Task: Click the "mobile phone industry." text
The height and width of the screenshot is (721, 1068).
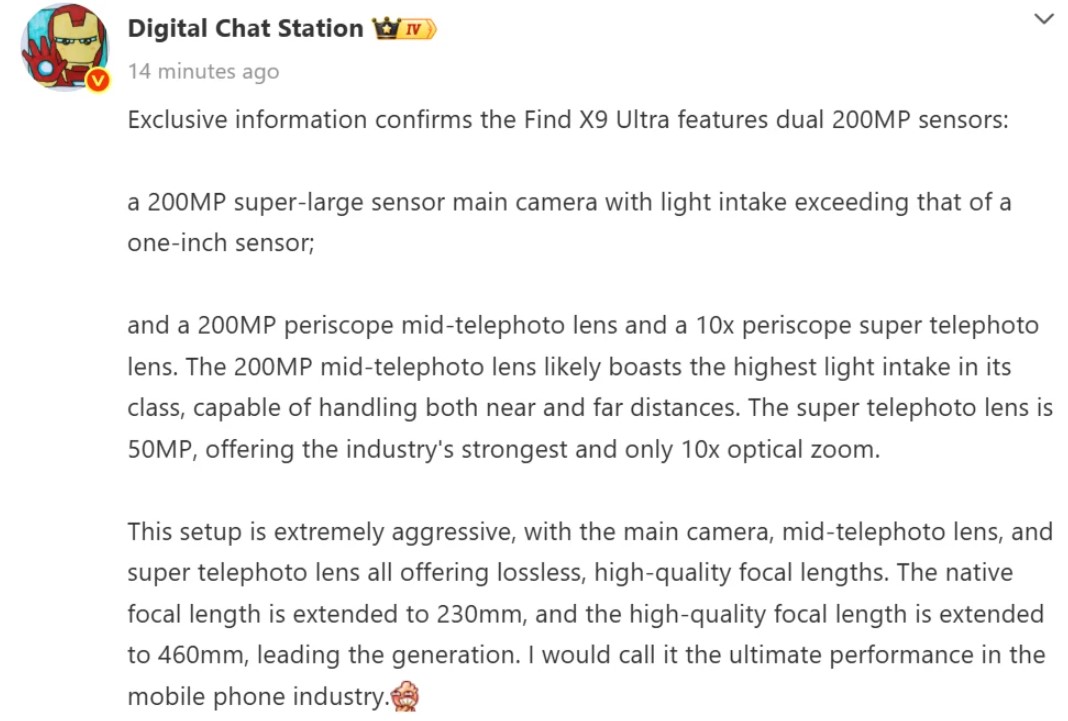Action: click(257, 696)
